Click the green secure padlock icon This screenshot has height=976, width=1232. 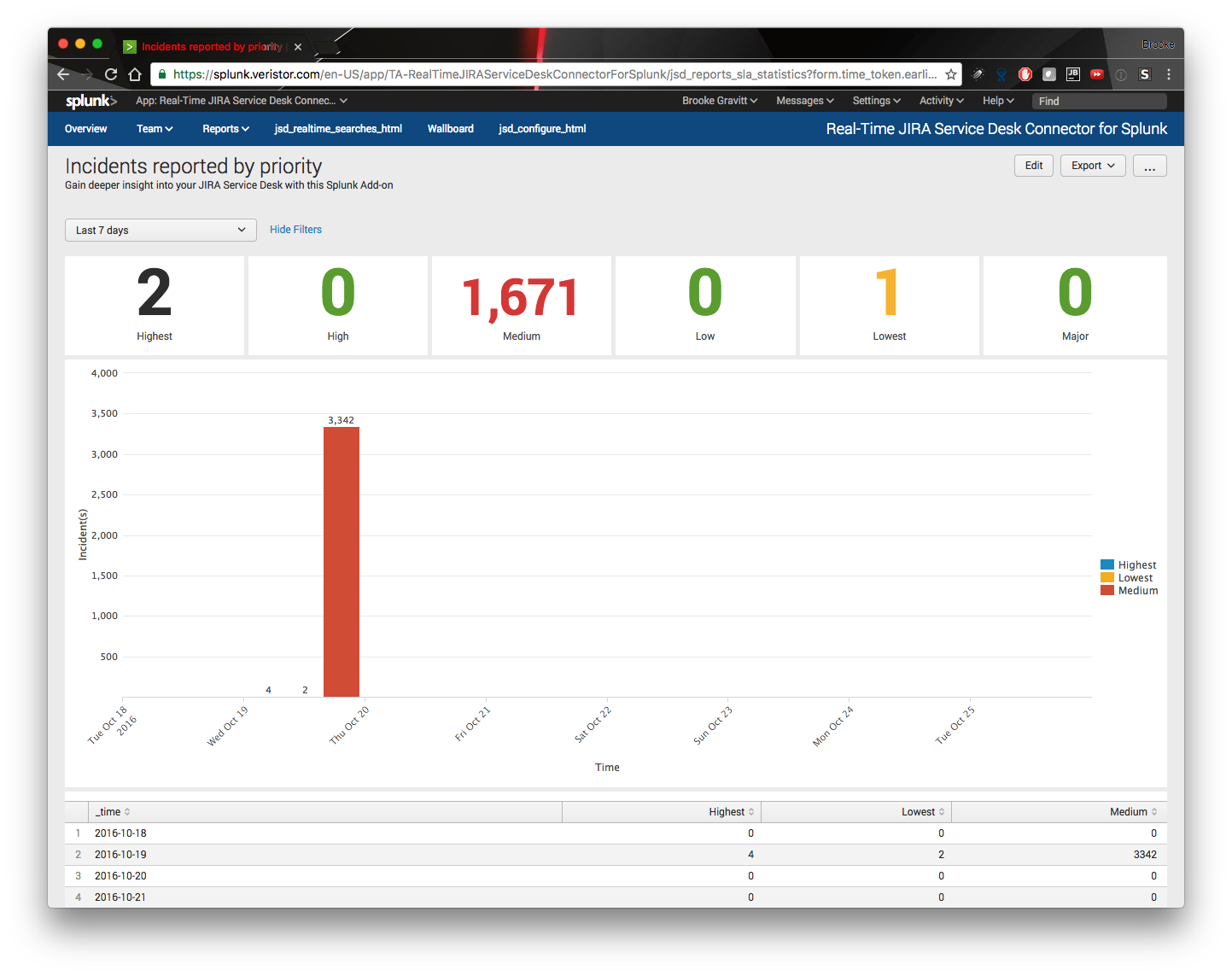pos(162,74)
